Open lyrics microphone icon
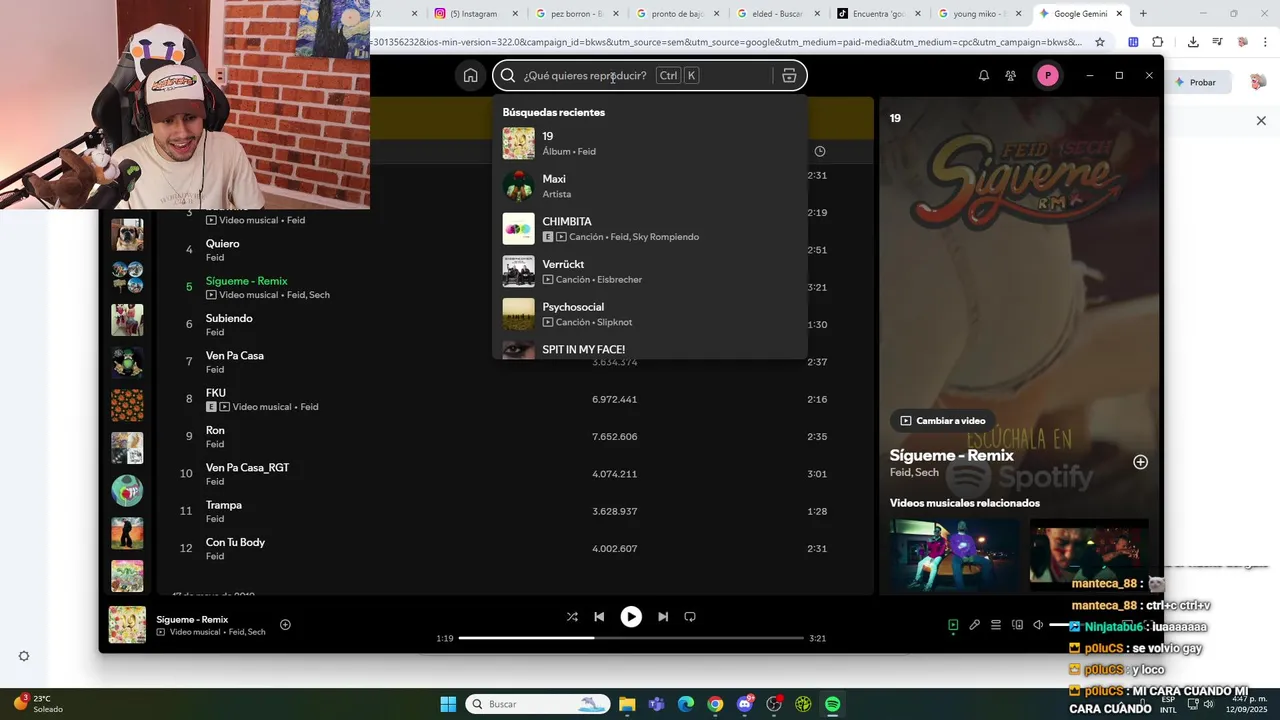 pos(975,625)
